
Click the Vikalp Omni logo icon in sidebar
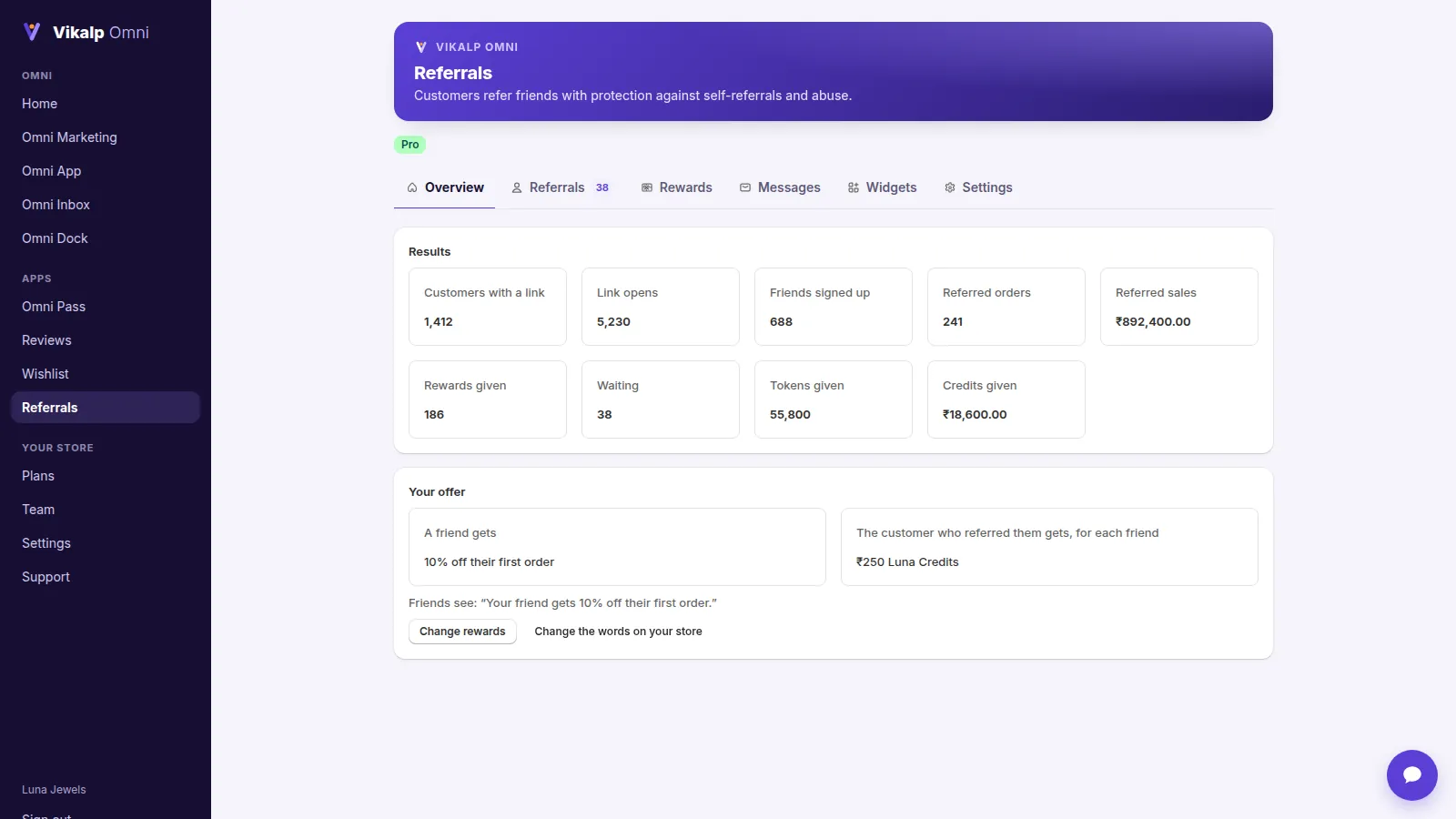[32, 32]
